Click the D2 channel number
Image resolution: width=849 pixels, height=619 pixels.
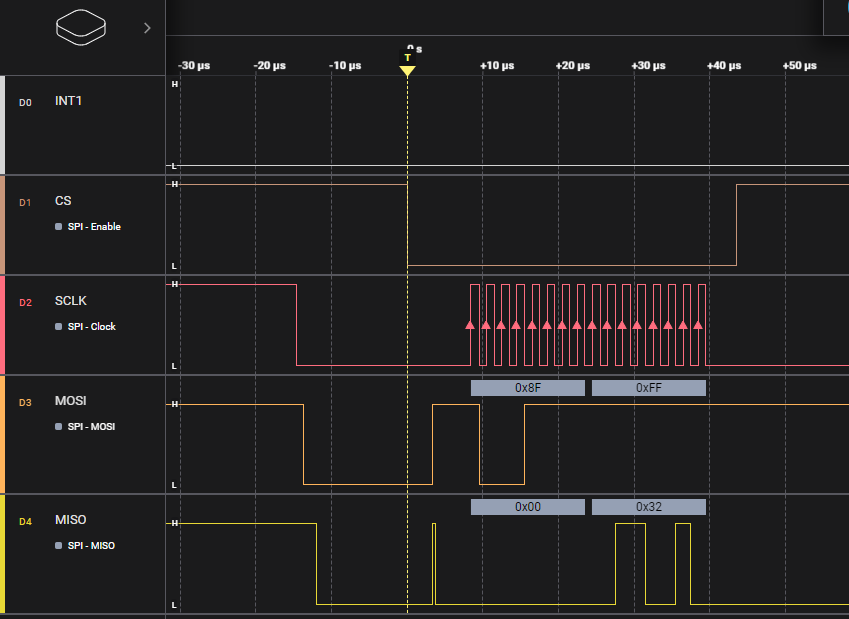click(x=25, y=303)
